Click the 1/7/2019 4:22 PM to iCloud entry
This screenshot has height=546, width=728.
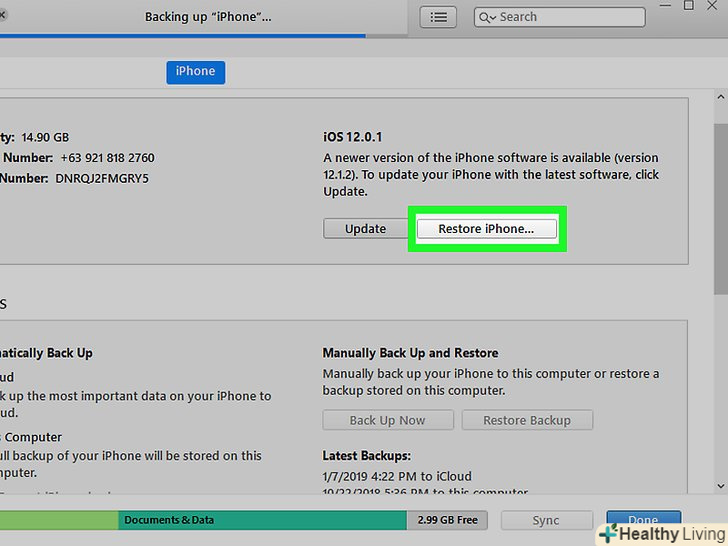coord(397,476)
